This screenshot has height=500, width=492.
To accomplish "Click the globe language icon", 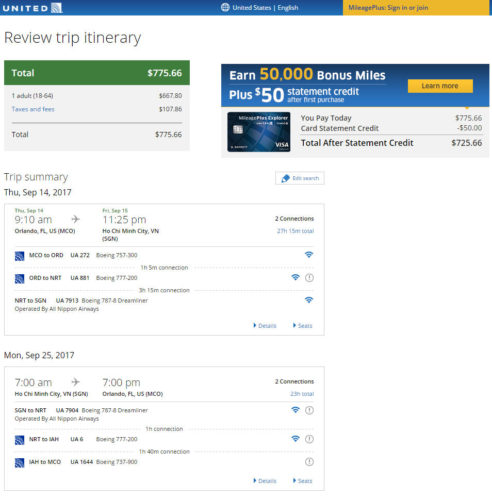I will coord(225,7).
